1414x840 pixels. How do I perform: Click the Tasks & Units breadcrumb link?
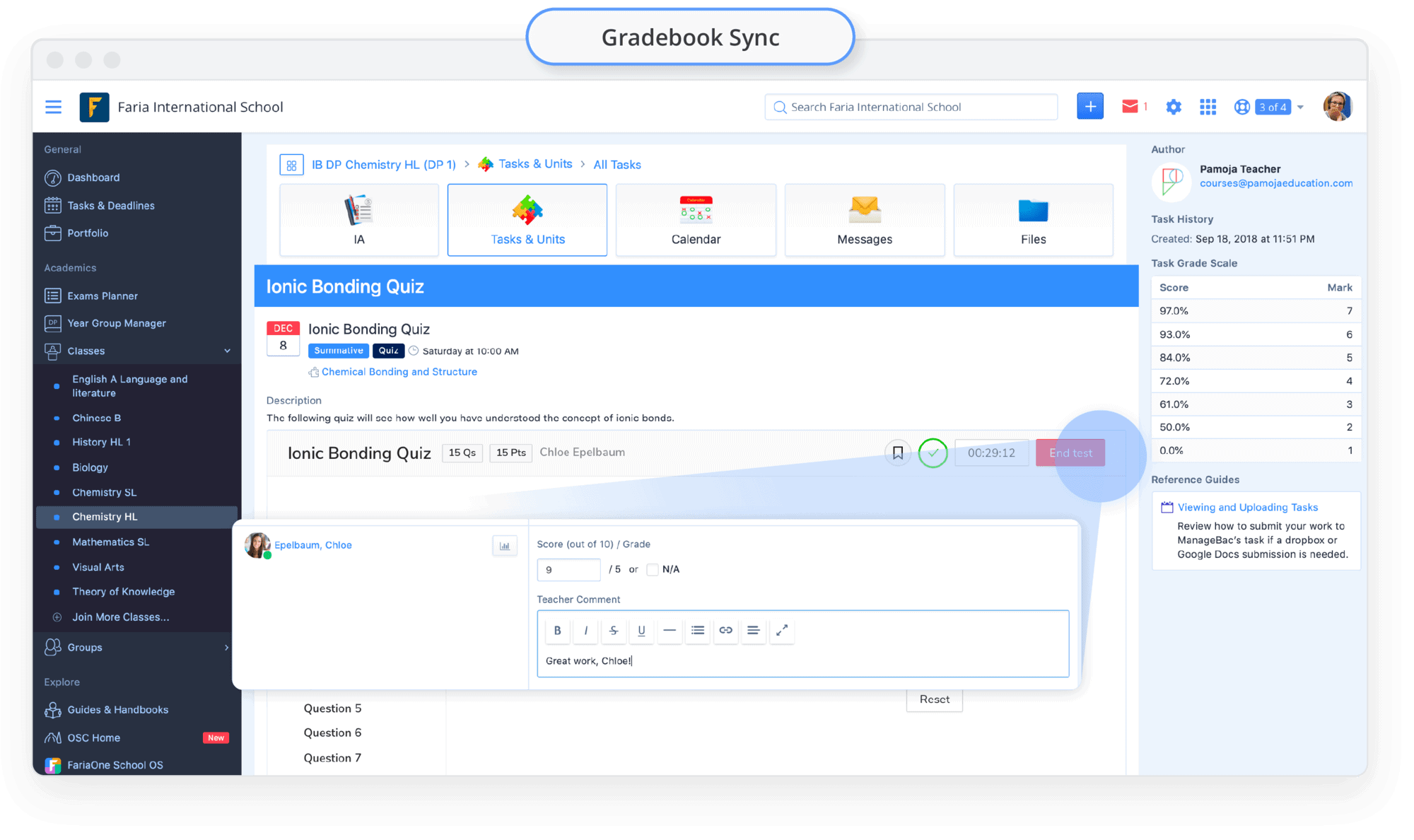click(536, 164)
